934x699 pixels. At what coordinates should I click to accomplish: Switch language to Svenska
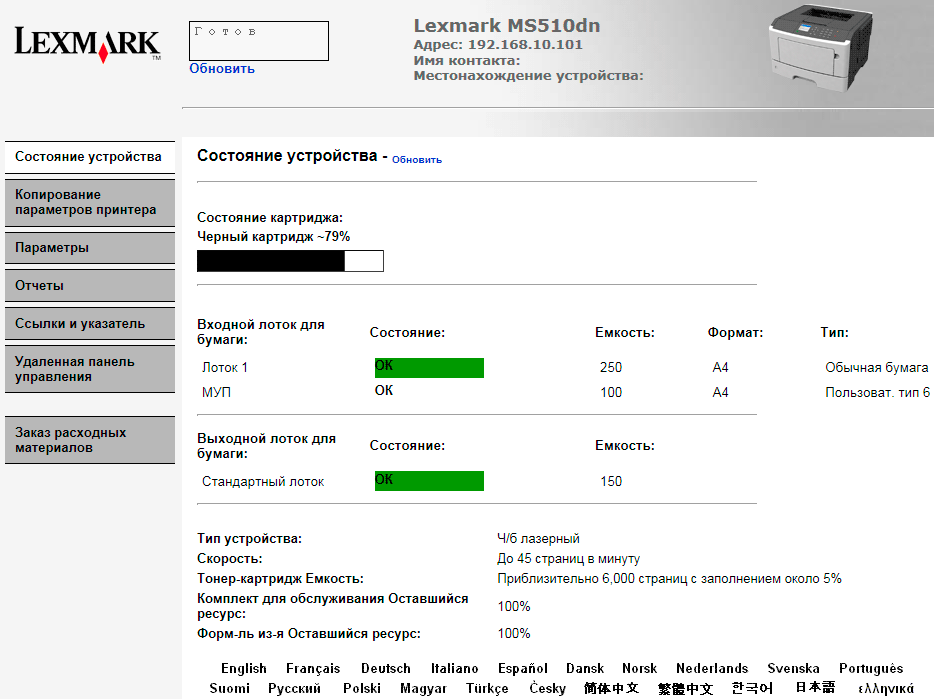point(793,669)
